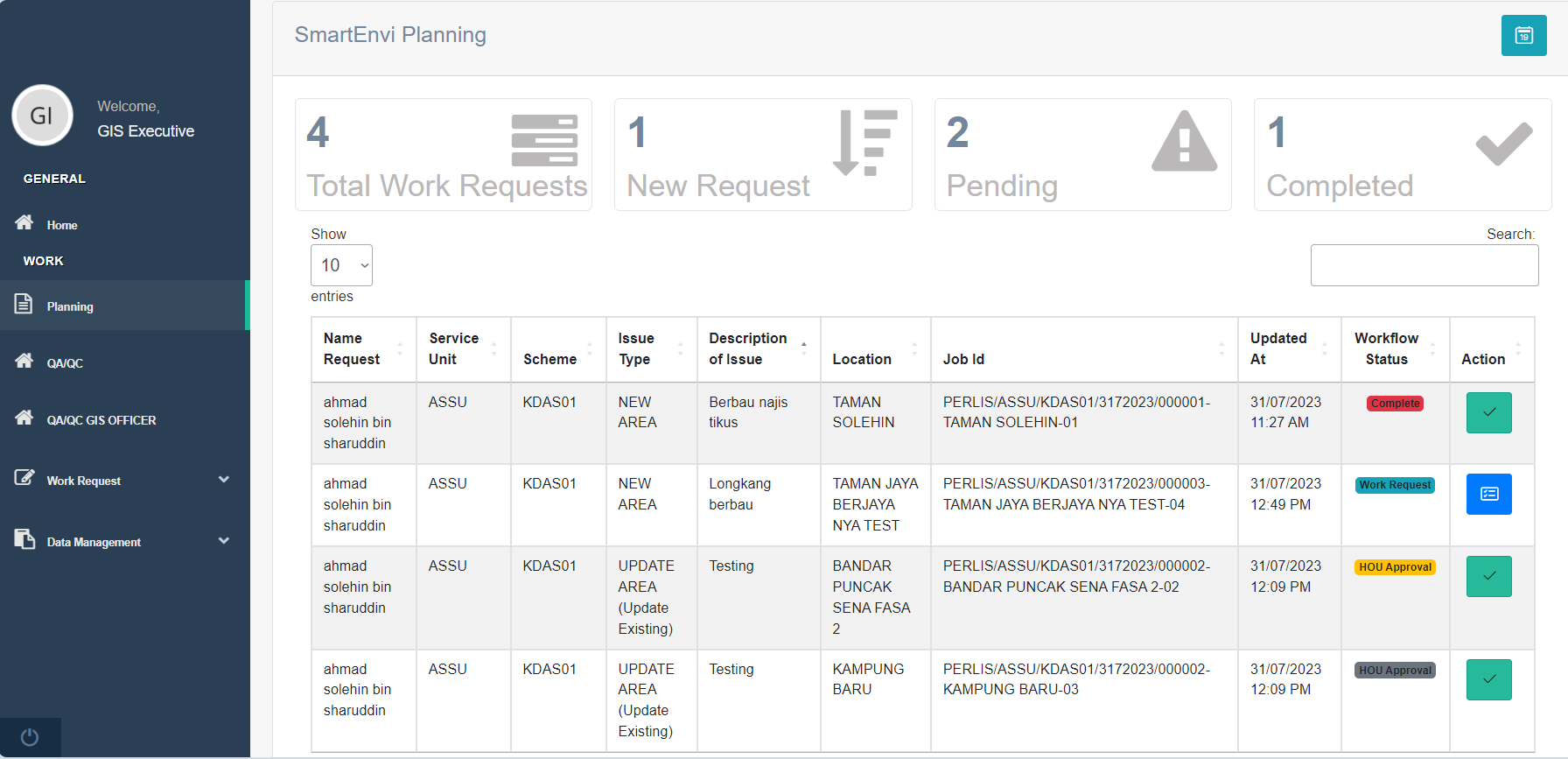Go to QA/QC GIS OFFICER page
Image resolution: width=1568 pixels, height=759 pixels.
[x=101, y=420]
